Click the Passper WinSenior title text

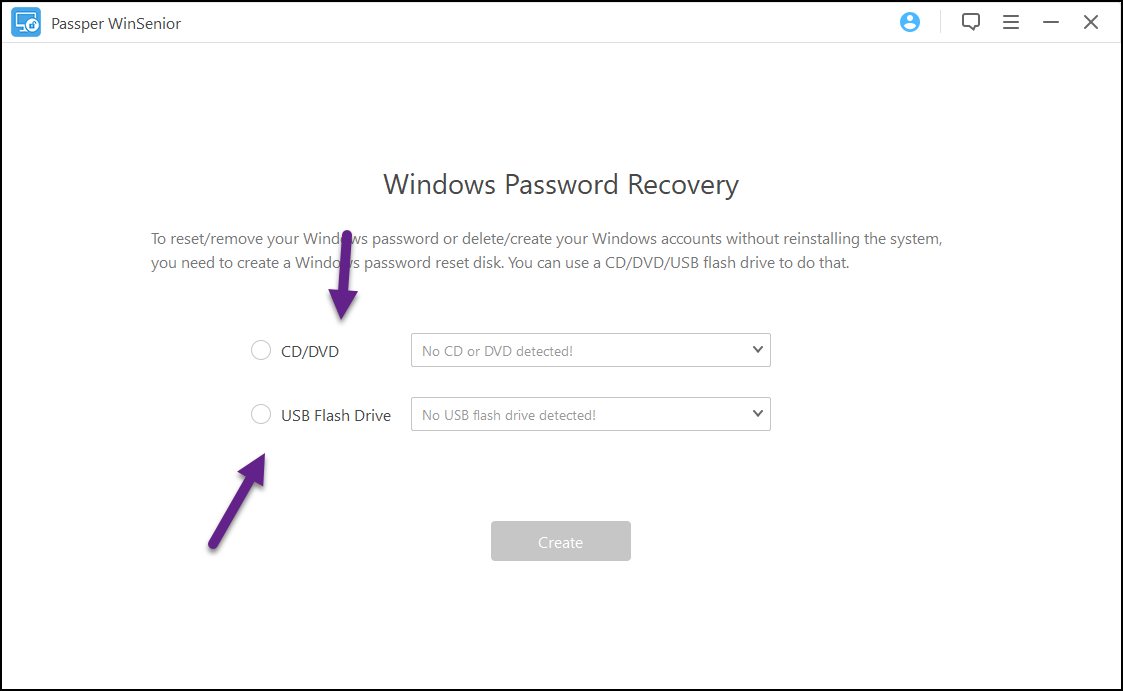point(116,23)
